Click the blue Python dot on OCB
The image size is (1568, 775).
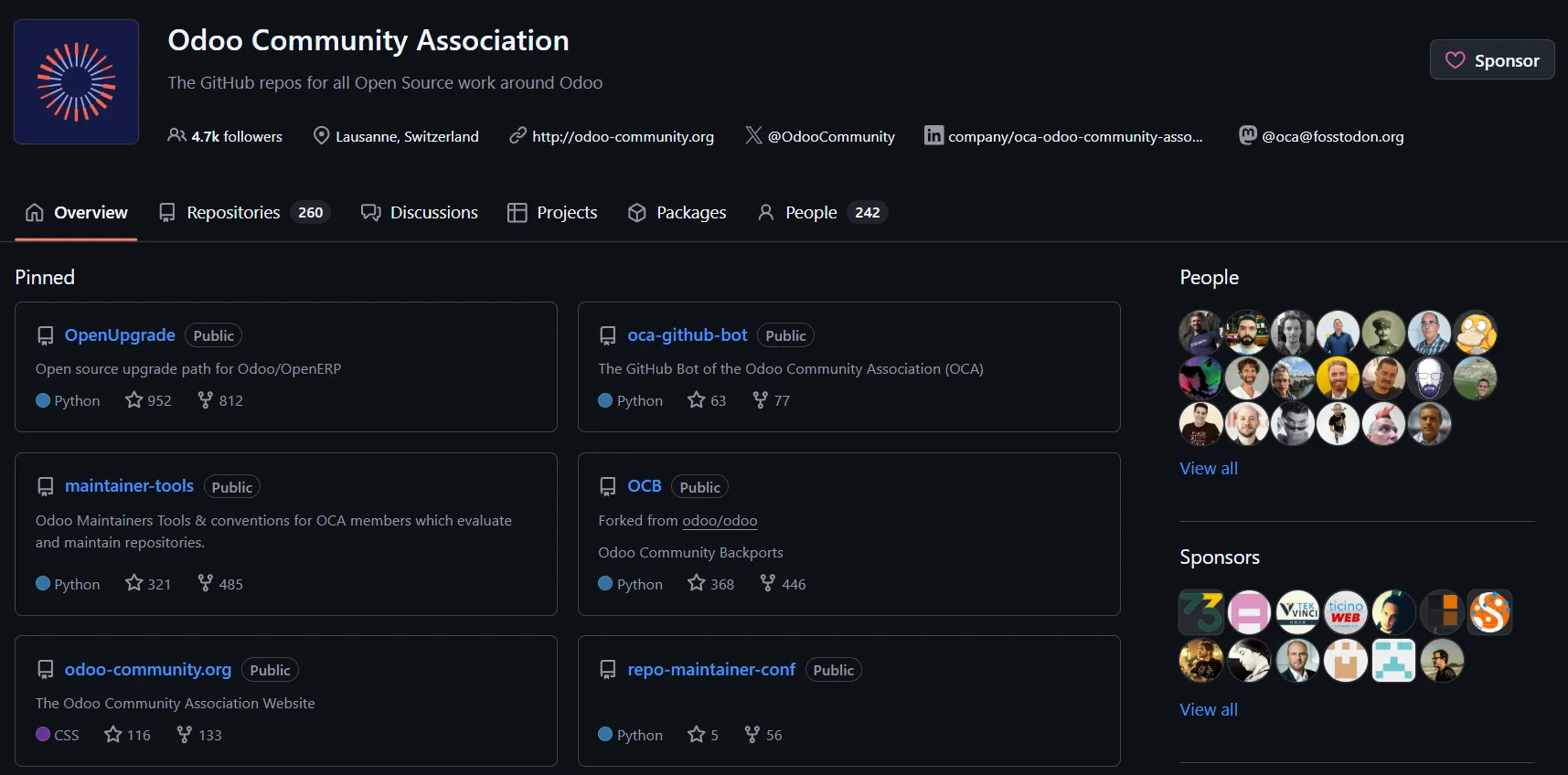click(605, 583)
